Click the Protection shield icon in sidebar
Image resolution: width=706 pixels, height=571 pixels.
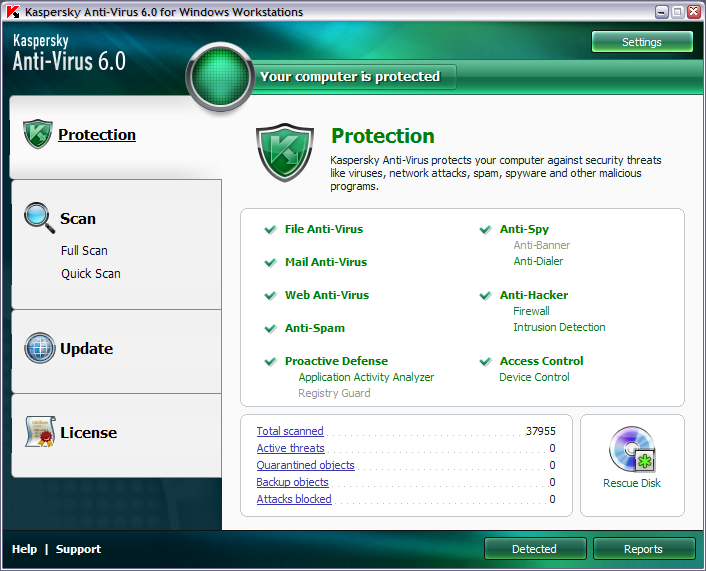(x=38, y=134)
